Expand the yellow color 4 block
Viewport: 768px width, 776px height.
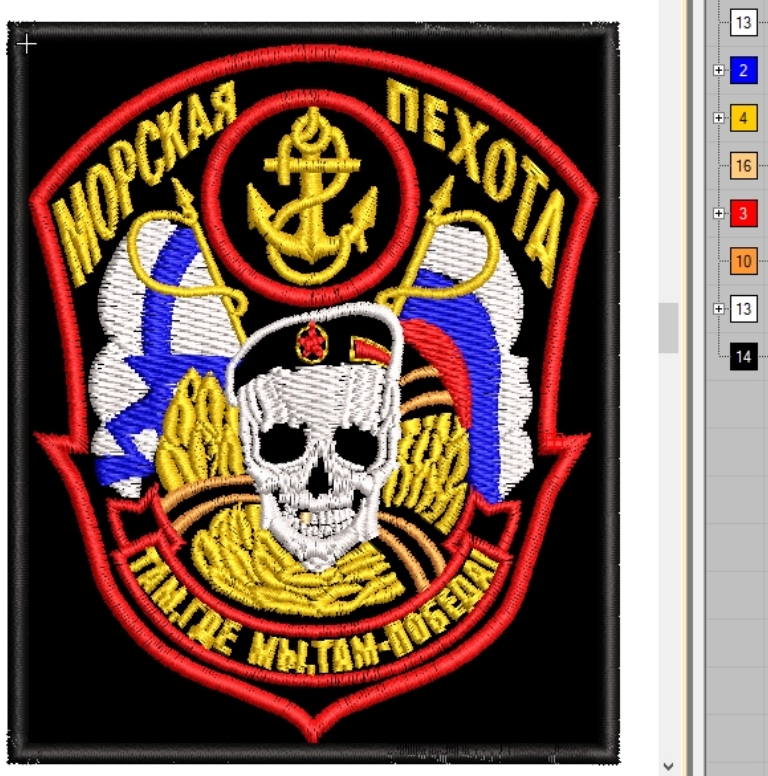point(718,118)
